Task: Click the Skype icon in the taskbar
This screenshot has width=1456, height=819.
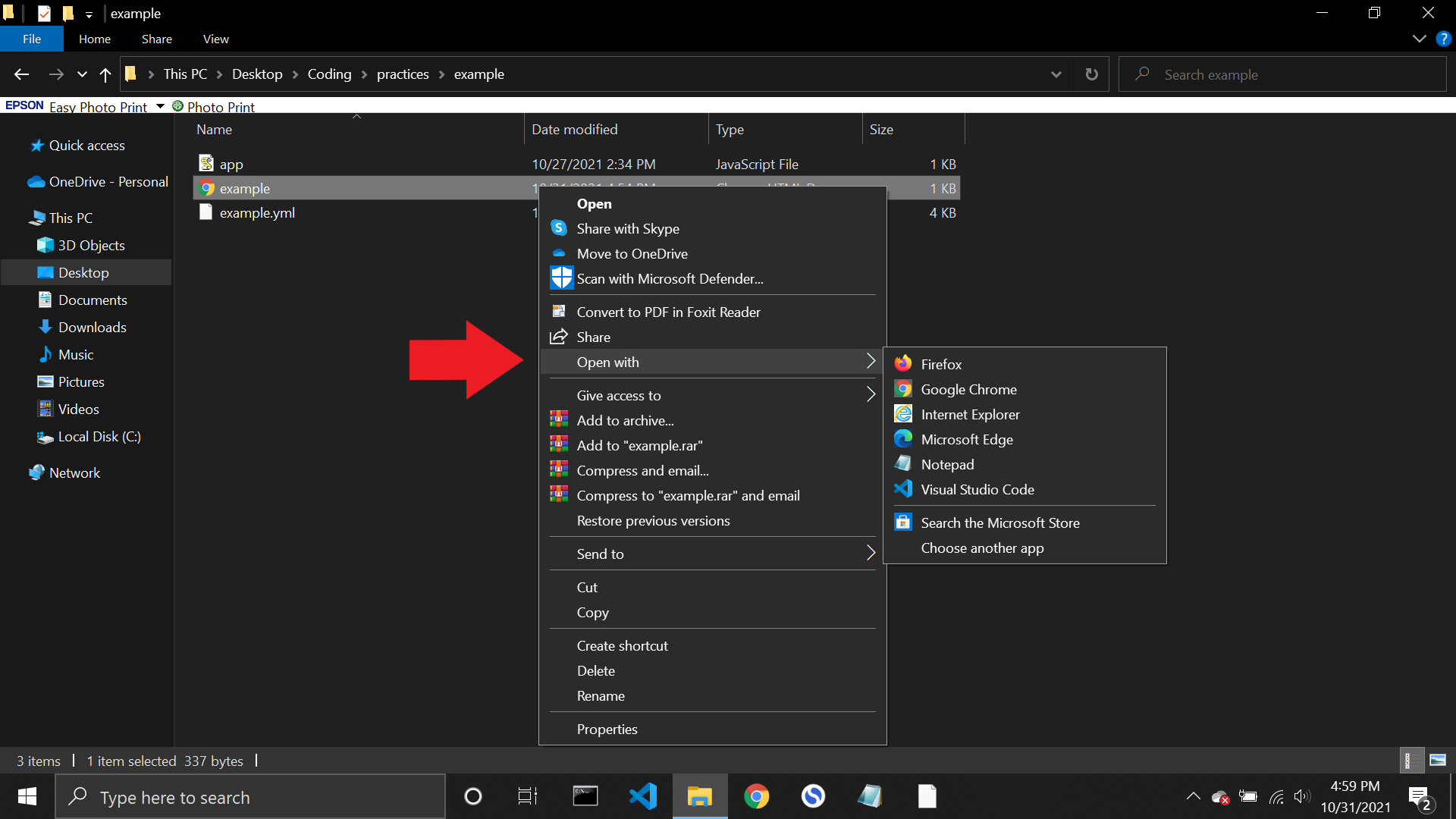Action: 813,796
